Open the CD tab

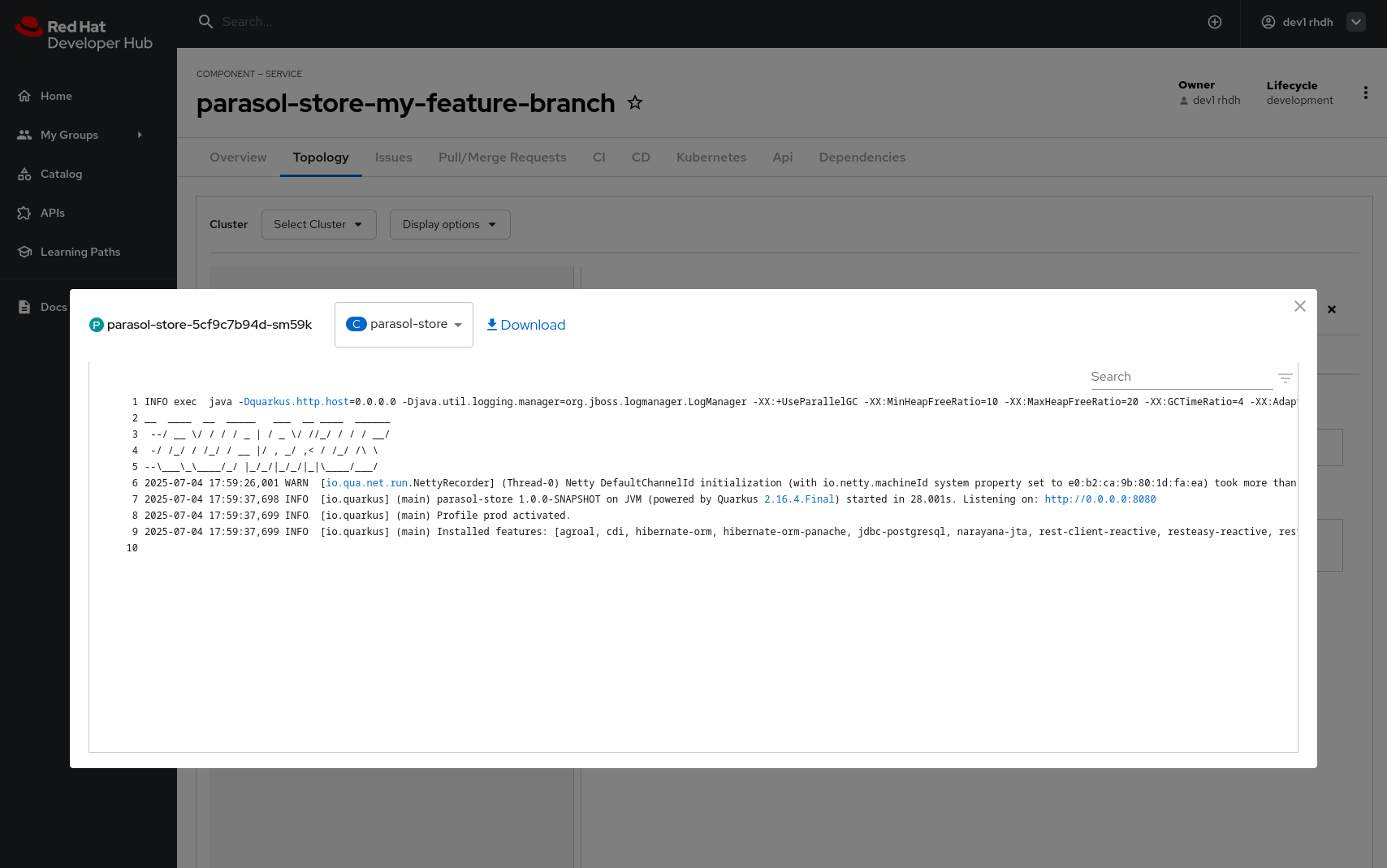[641, 158]
